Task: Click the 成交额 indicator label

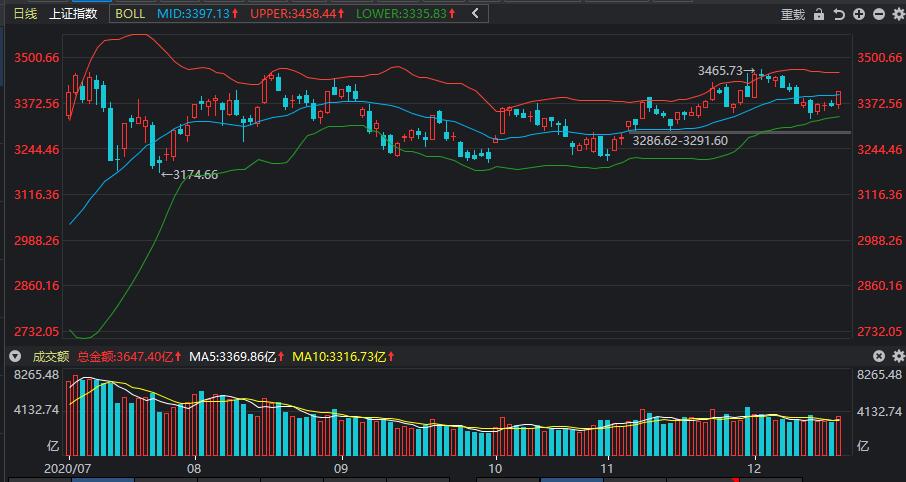Action: pos(50,357)
